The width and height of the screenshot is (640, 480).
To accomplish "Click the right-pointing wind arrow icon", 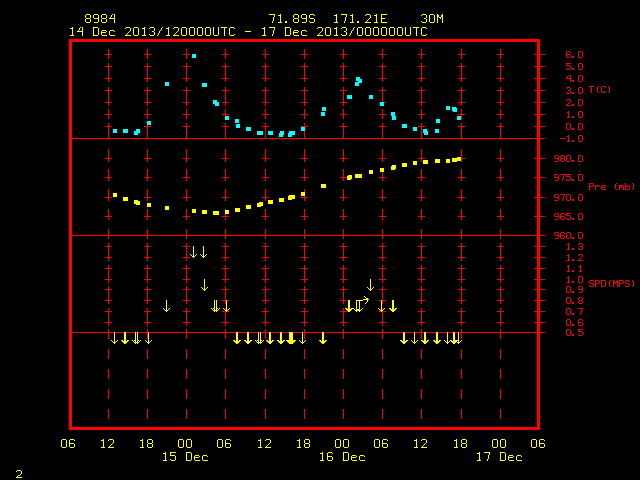I will pyautogui.click(x=362, y=301).
